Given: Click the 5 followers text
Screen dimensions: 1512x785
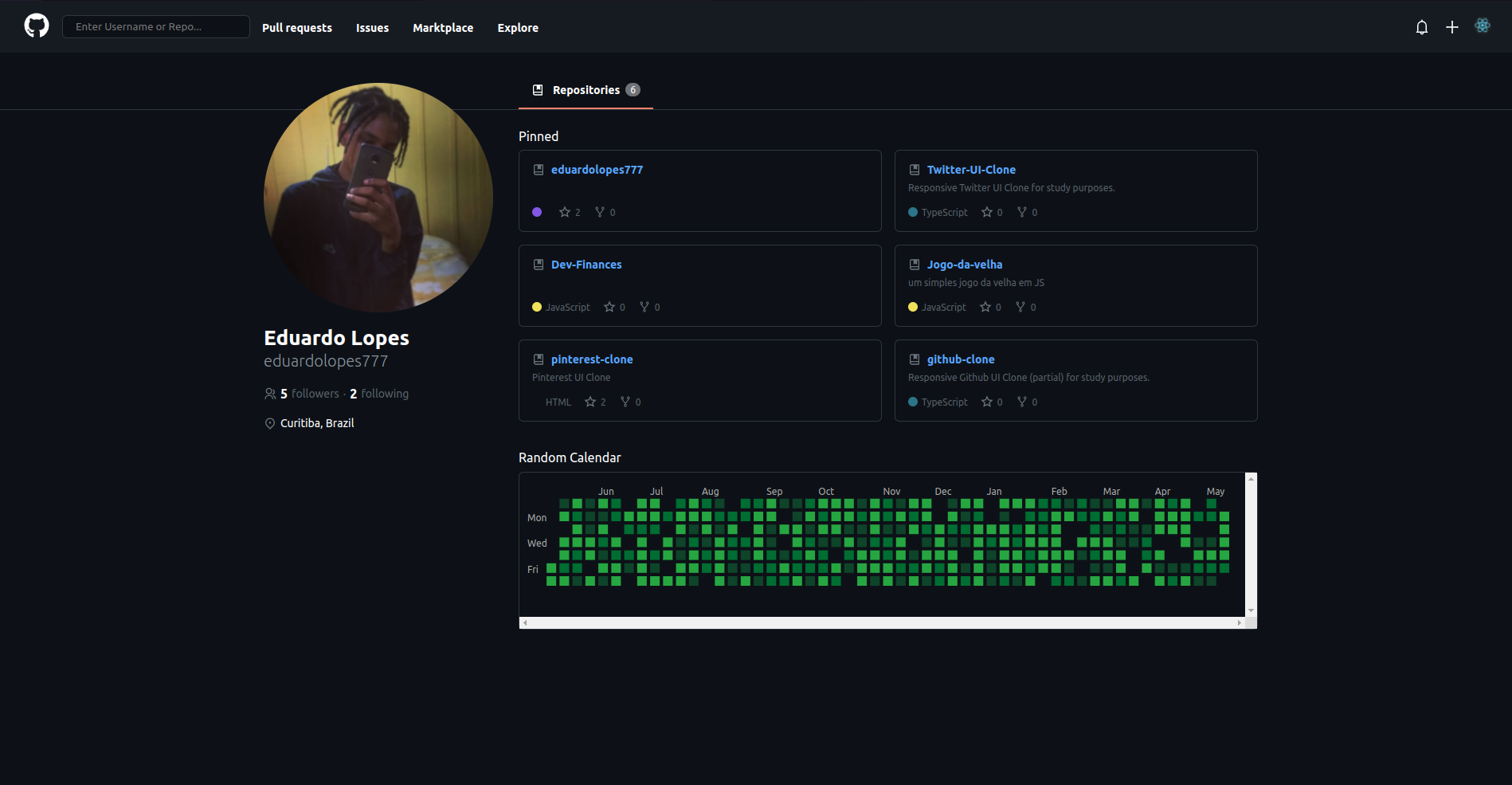Looking at the screenshot, I should pos(310,394).
